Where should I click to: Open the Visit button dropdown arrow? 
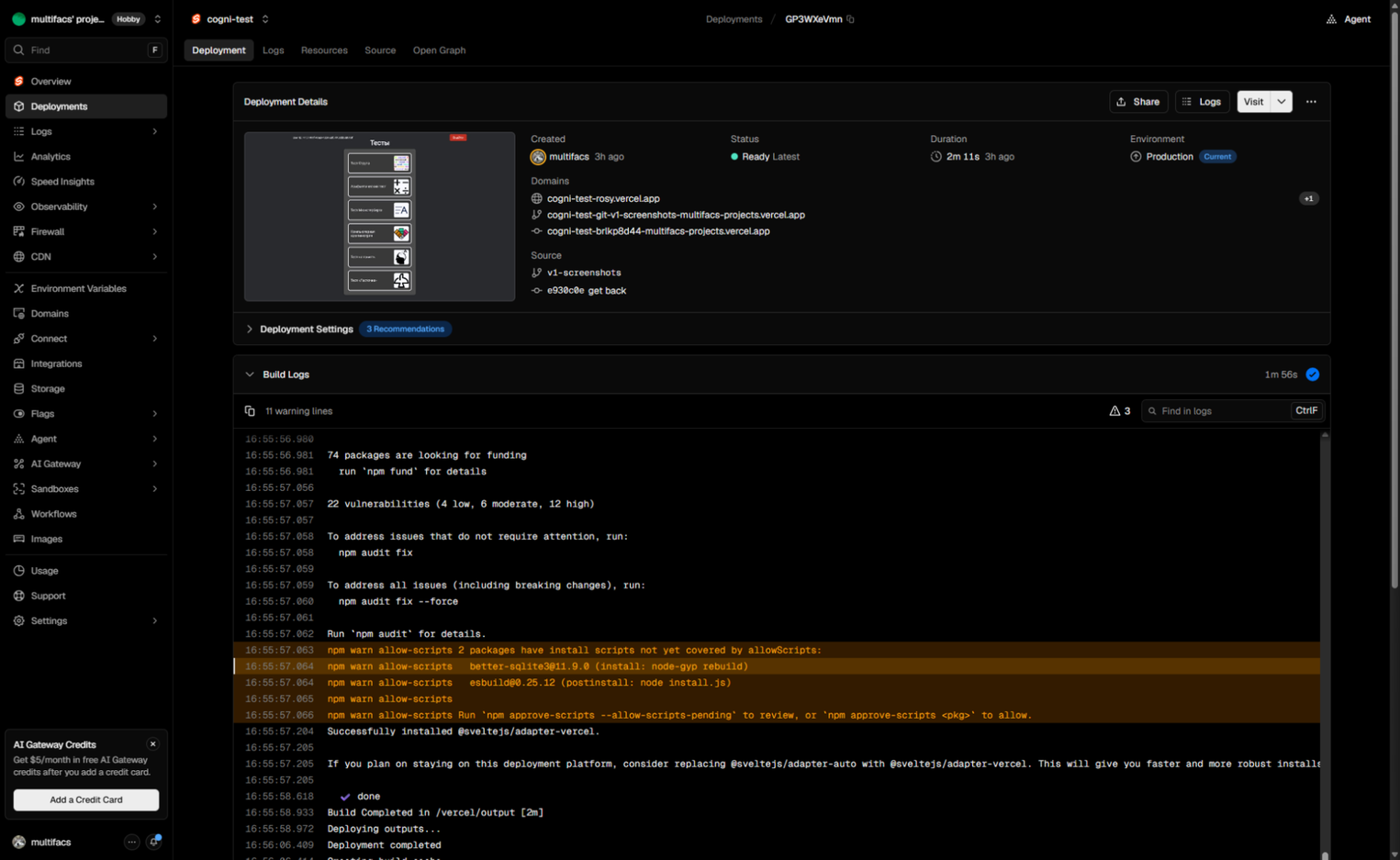pyautogui.click(x=1282, y=102)
